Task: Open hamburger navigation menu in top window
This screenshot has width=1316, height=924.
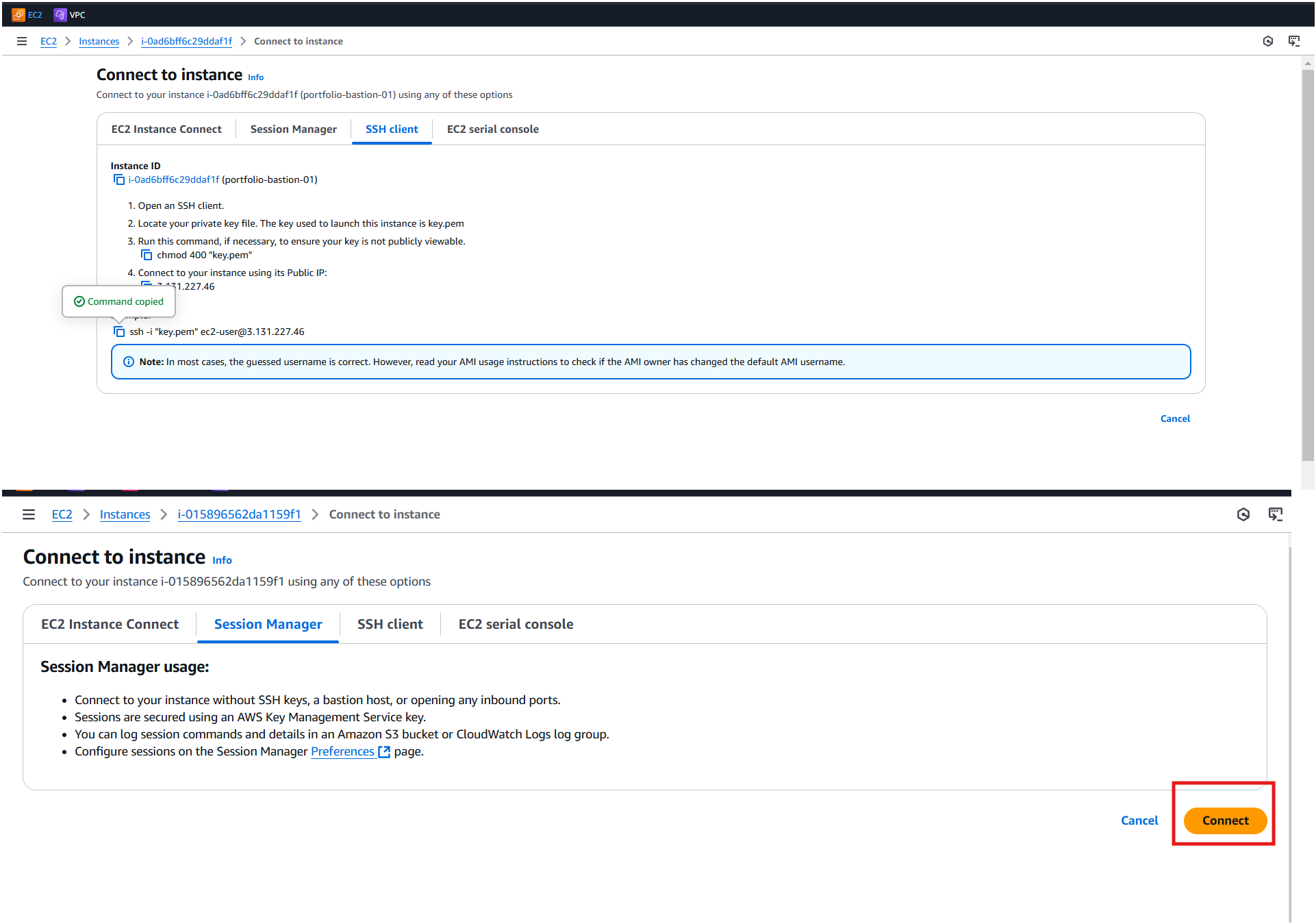Action: [x=22, y=41]
